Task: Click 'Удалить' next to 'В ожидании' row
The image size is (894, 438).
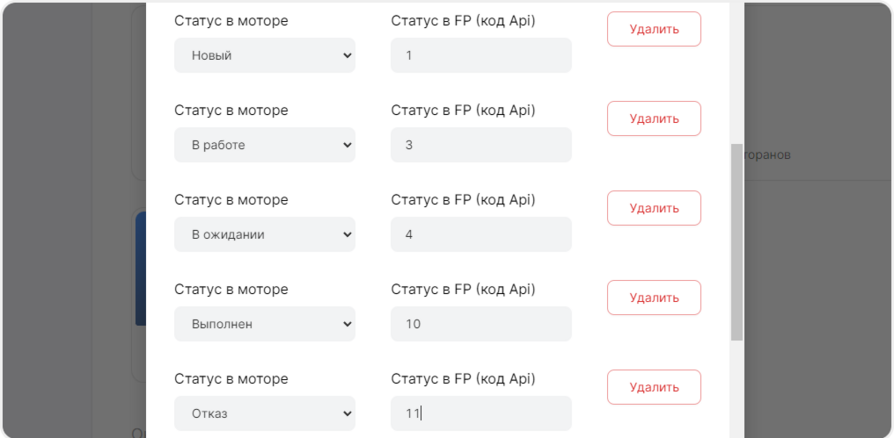Action: coord(654,208)
